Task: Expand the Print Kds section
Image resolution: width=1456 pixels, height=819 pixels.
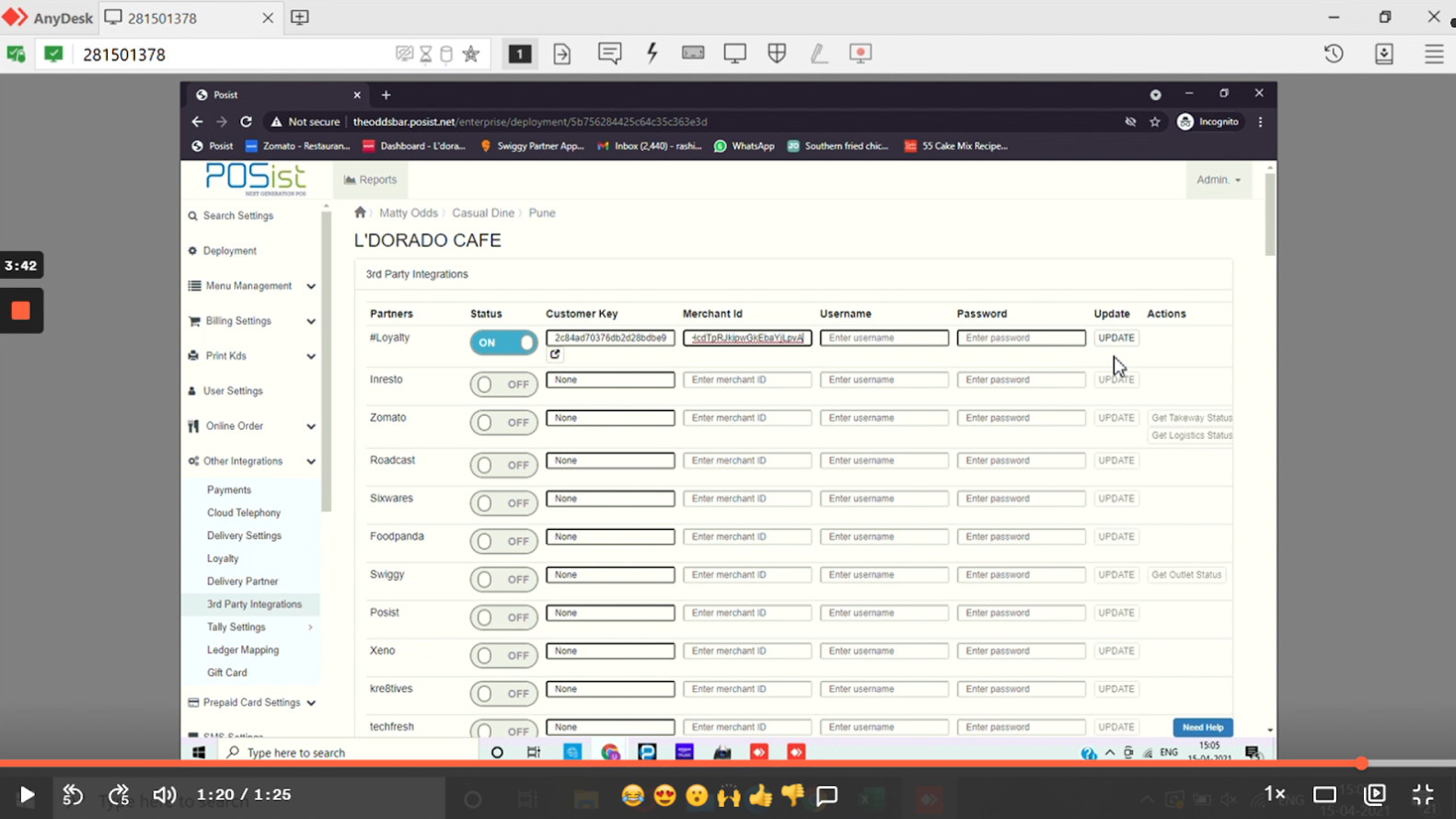Action: [x=251, y=356]
